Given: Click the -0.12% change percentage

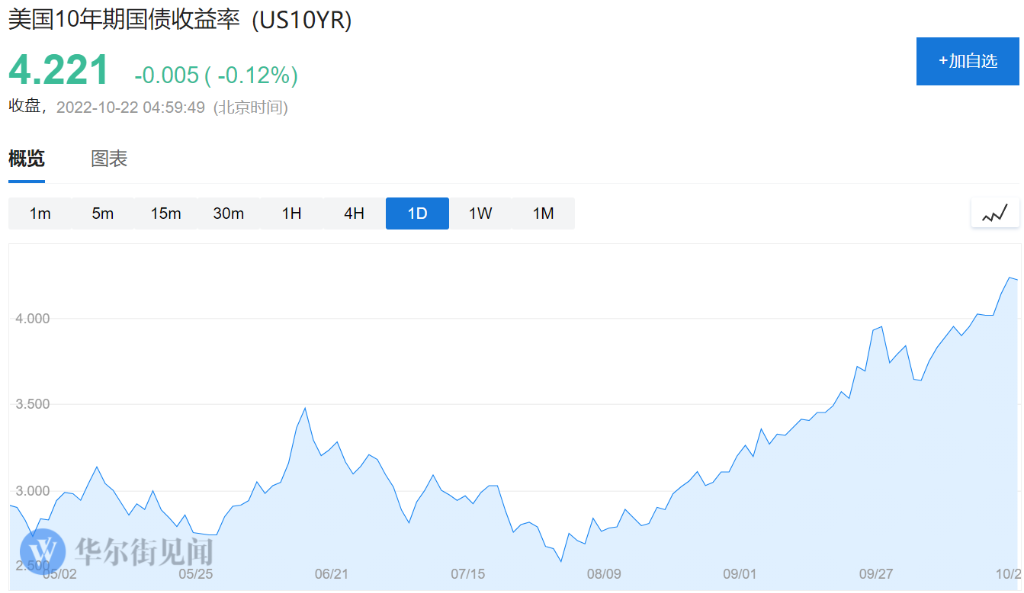Looking at the screenshot, I should point(250,75).
